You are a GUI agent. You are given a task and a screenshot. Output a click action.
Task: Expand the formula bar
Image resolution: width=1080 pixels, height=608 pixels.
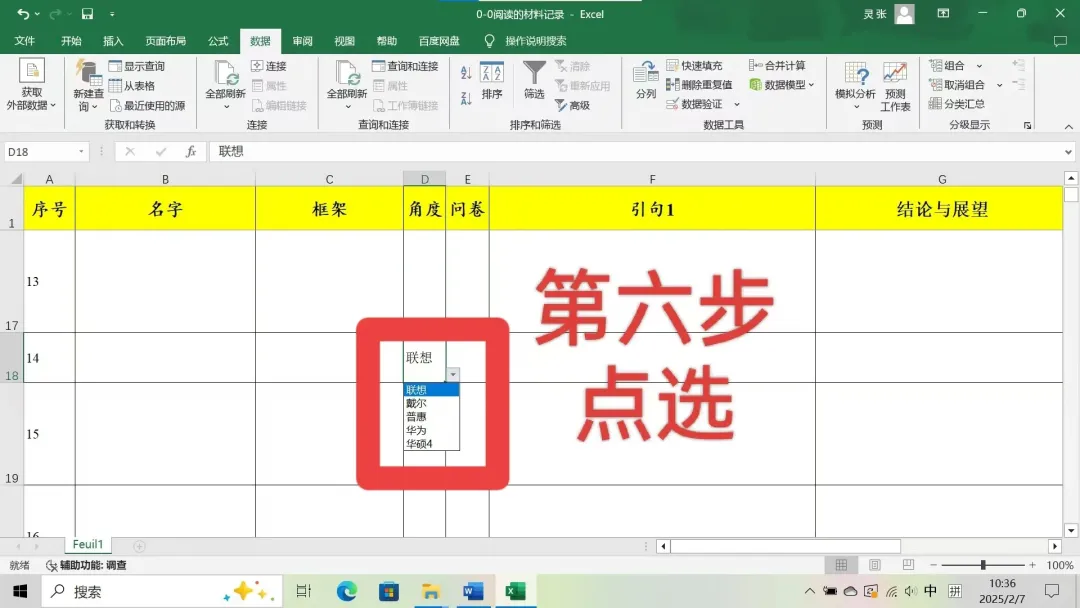point(1068,151)
